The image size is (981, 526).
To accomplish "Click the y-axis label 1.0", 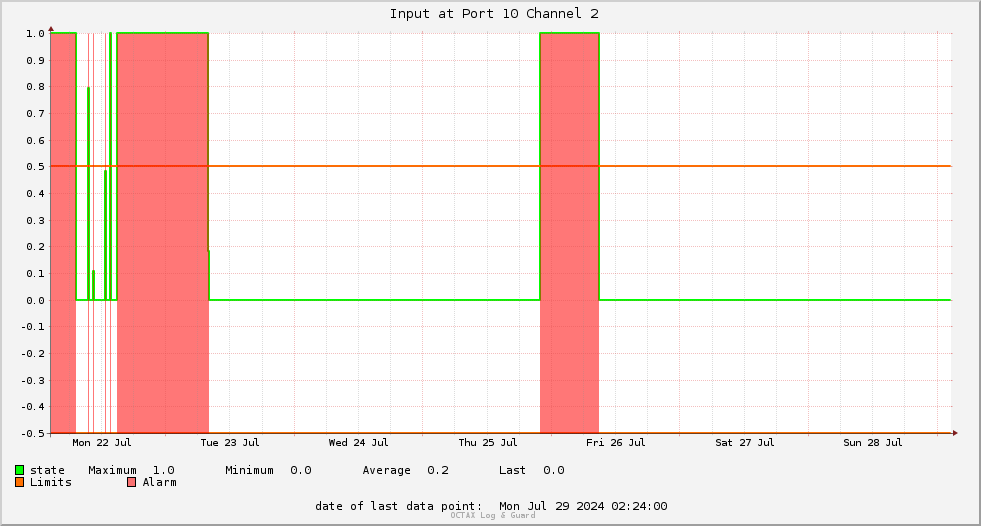I will point(35,34).
